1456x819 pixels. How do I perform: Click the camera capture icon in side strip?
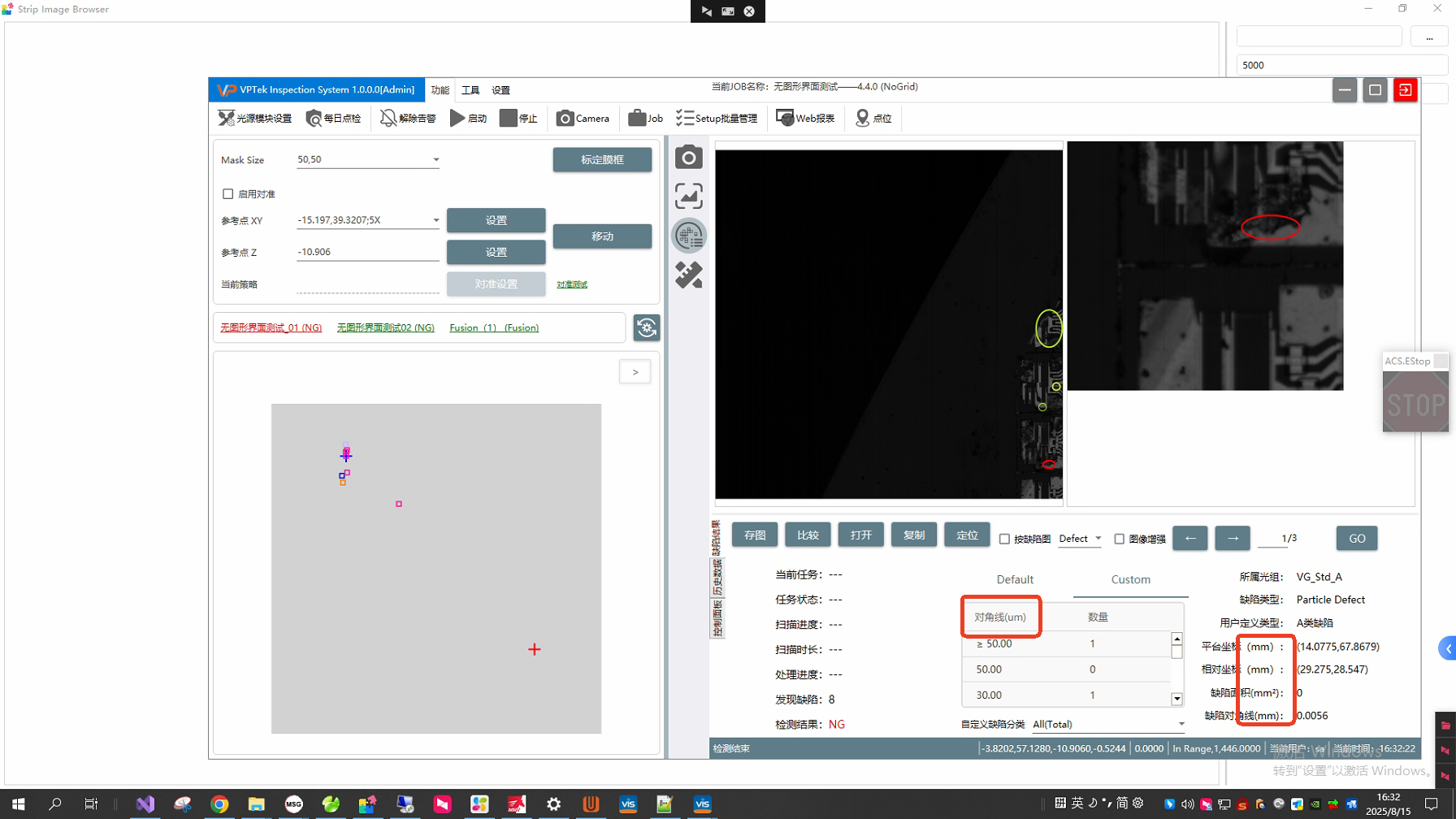(x=689, y=157)
